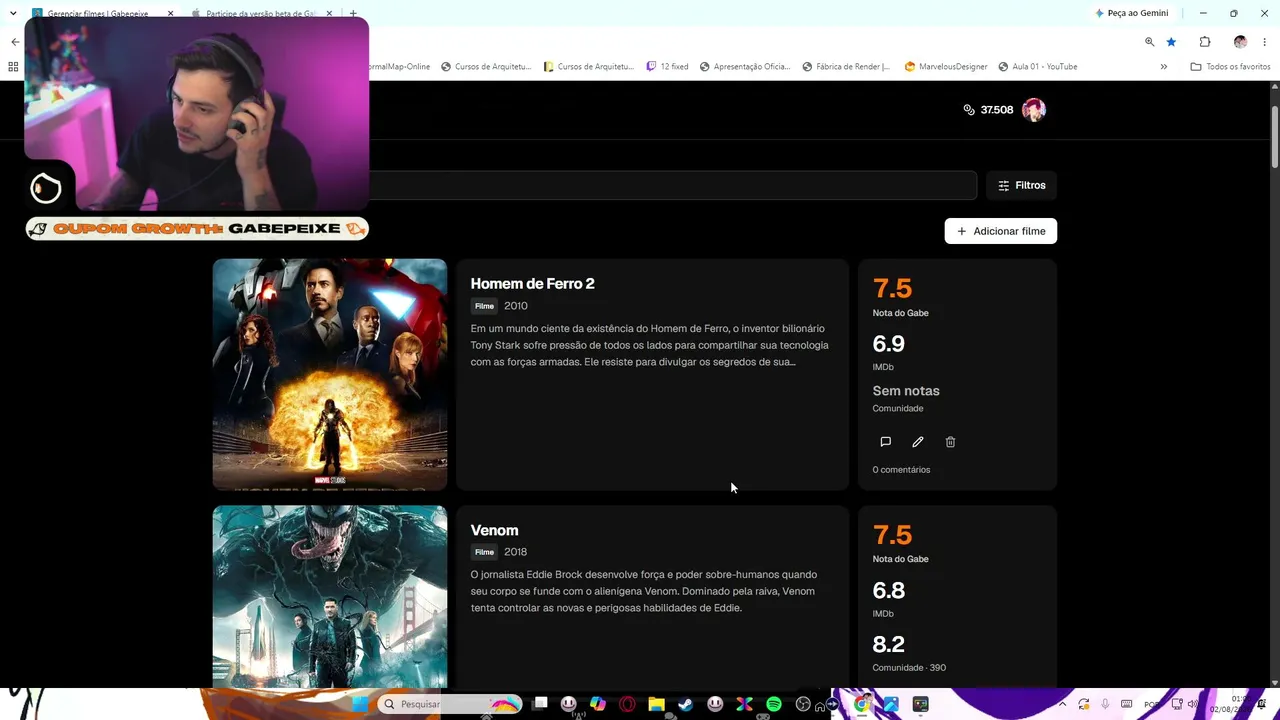1280x720 pixels.
Task: Open OBS Studio from the taskbar
Action: (x=803, y=704)
